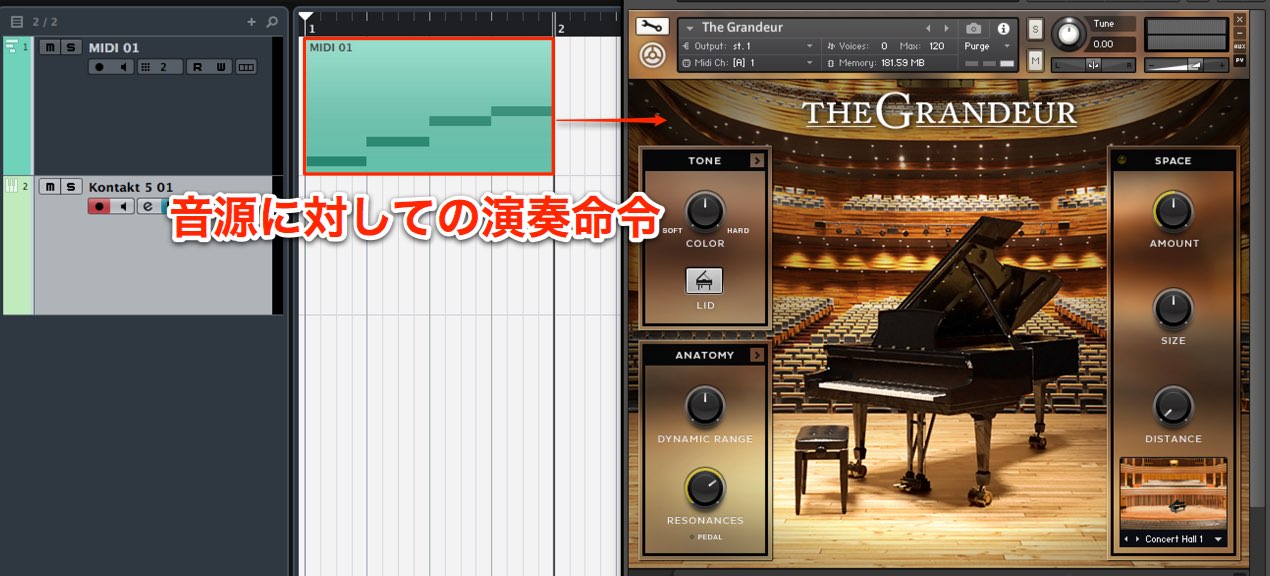
Task: Disable record on Kontakt 5 01 track
Action: tap(99, 206)
